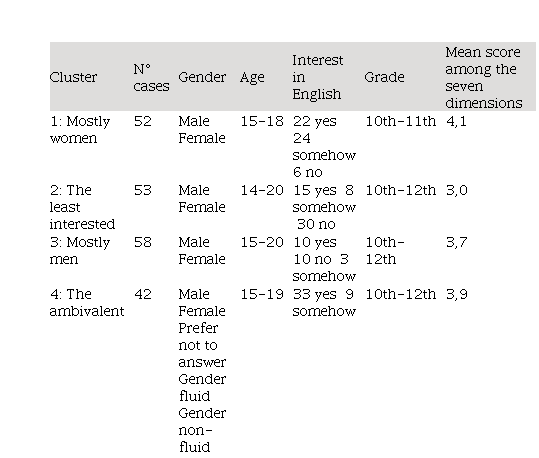Click the '4: The ambivalent' cluster cell
The image size is (539, 458).
tap(87, 303)
